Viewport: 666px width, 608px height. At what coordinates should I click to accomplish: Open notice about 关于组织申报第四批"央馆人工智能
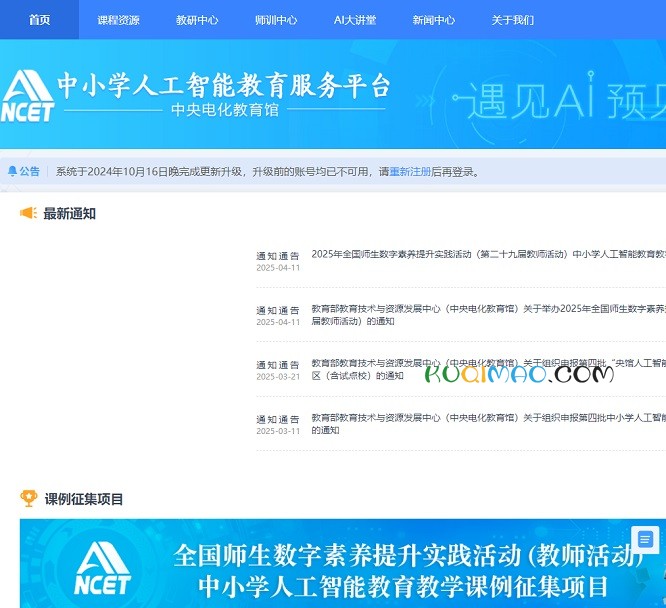coord(488,369)
